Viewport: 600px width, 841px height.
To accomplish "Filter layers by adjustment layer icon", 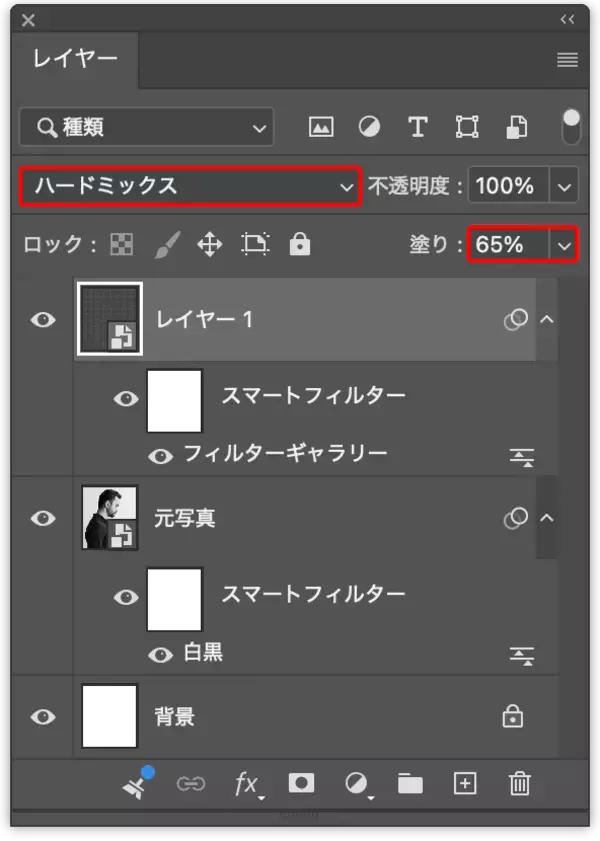I will 369,127.
